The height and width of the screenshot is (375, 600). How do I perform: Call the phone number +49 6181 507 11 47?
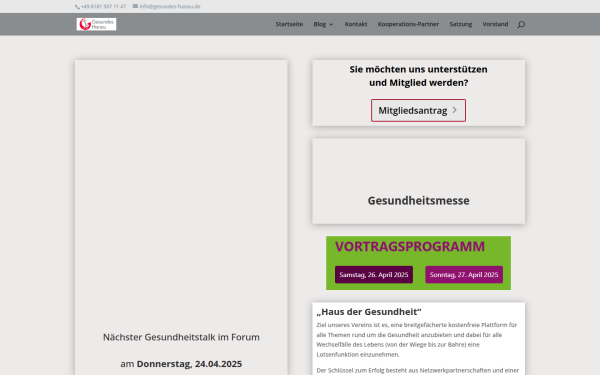[103, 7]
